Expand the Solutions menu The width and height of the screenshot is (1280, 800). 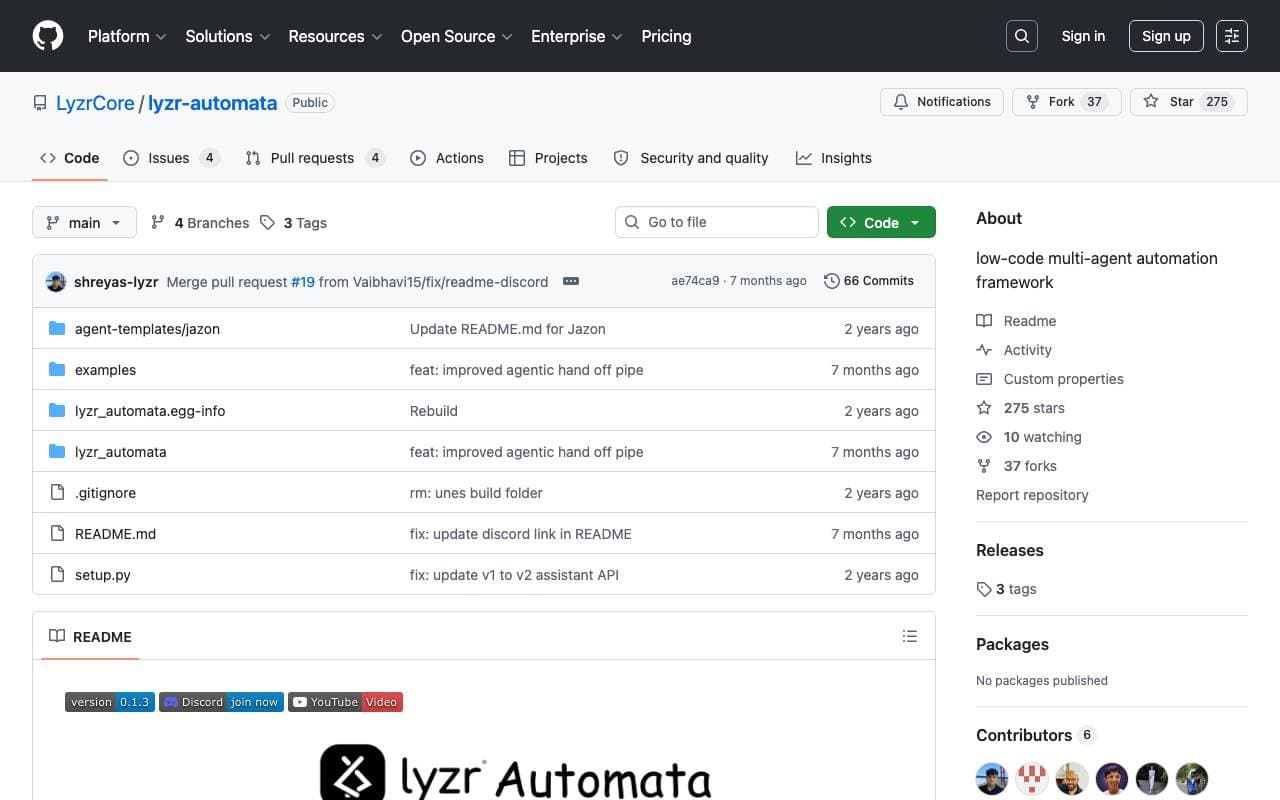(228, 36)
